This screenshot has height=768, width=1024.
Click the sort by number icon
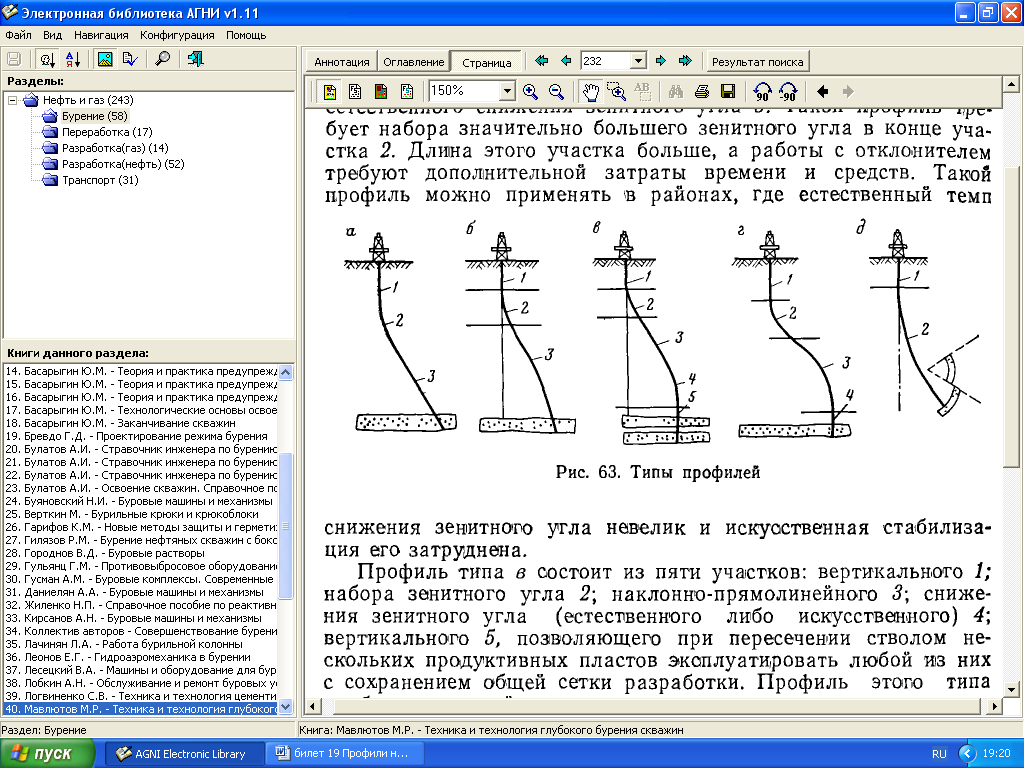coord(46,59)
